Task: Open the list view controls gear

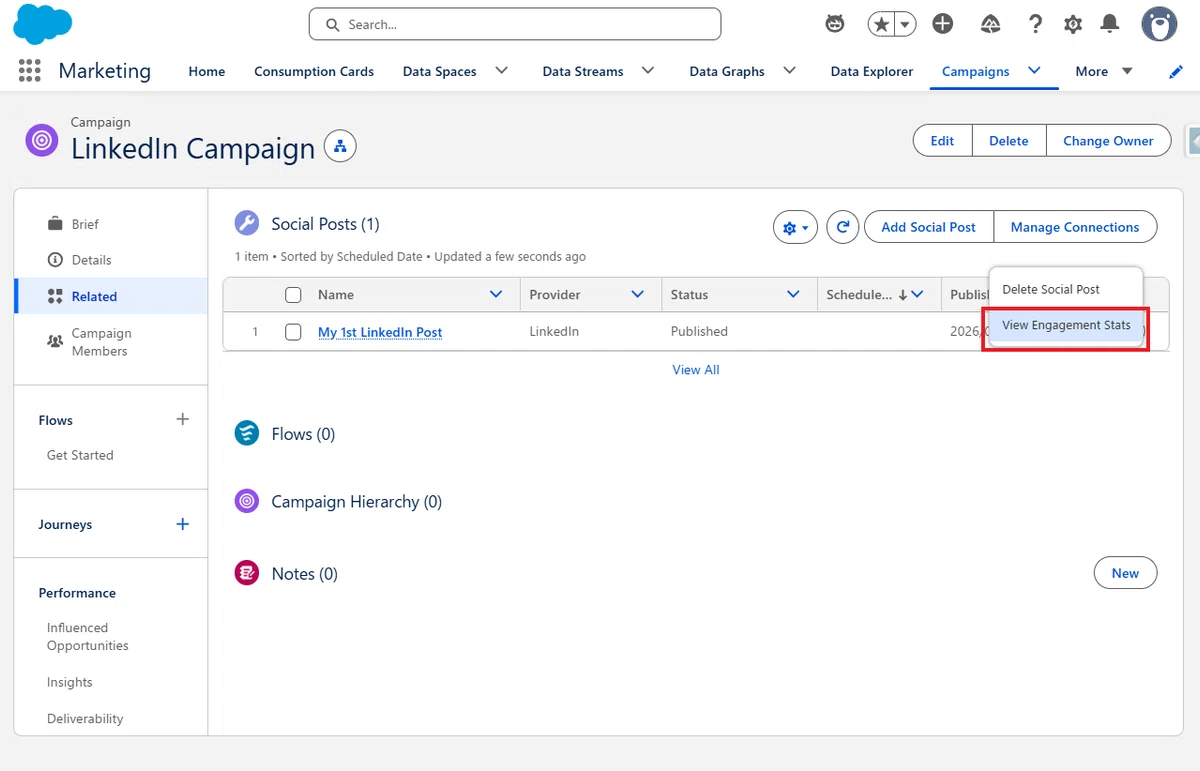Action: [x=796, y=227]
